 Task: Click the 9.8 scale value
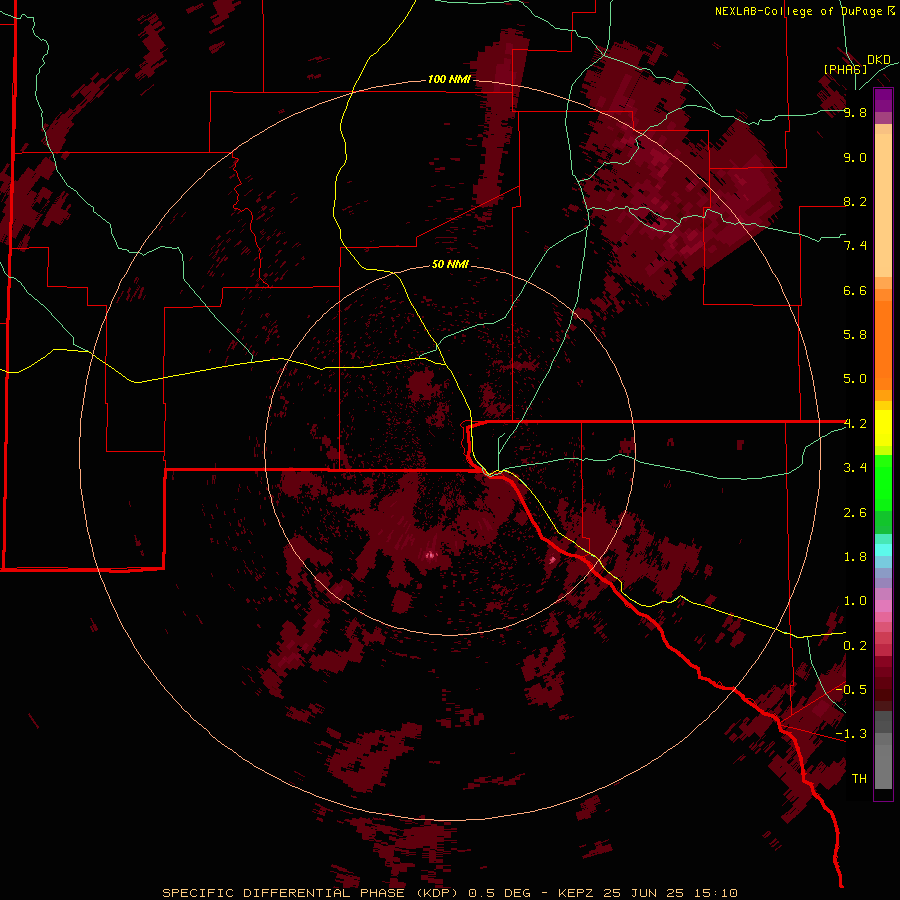click(855, 112)
